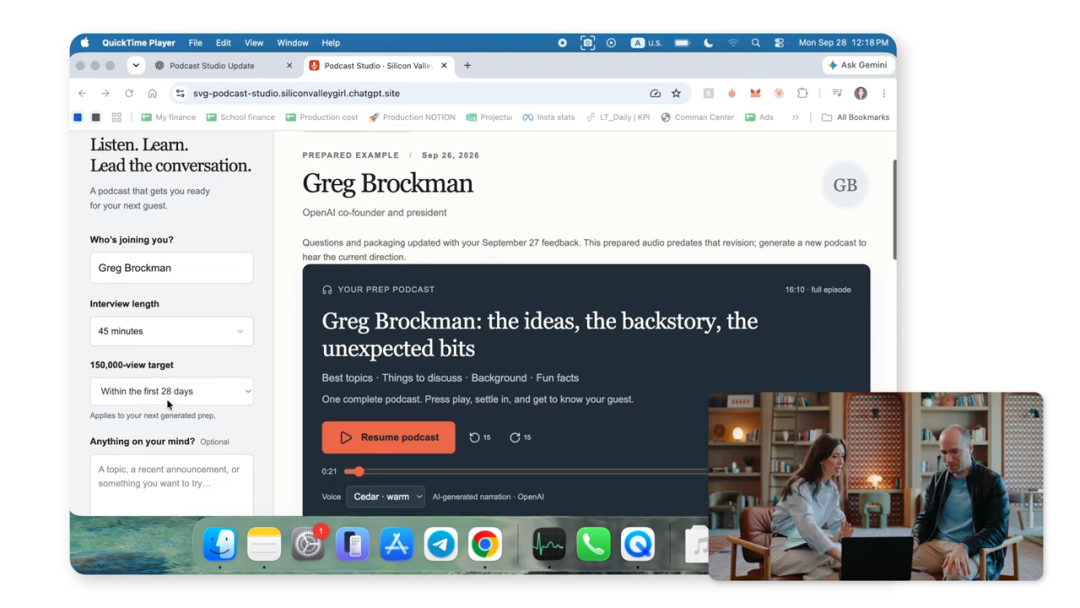1080x608 pixels.
Task: Open the Chrome profile avatar
Action: (x=860, y=93)
